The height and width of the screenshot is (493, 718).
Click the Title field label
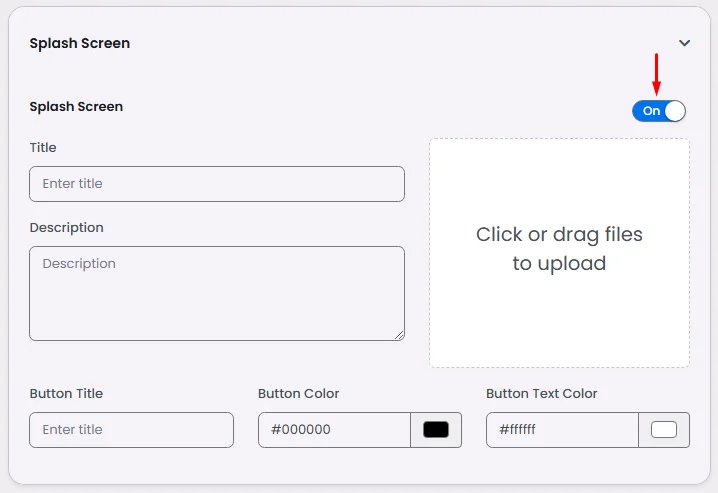click(x=43, y=148)
